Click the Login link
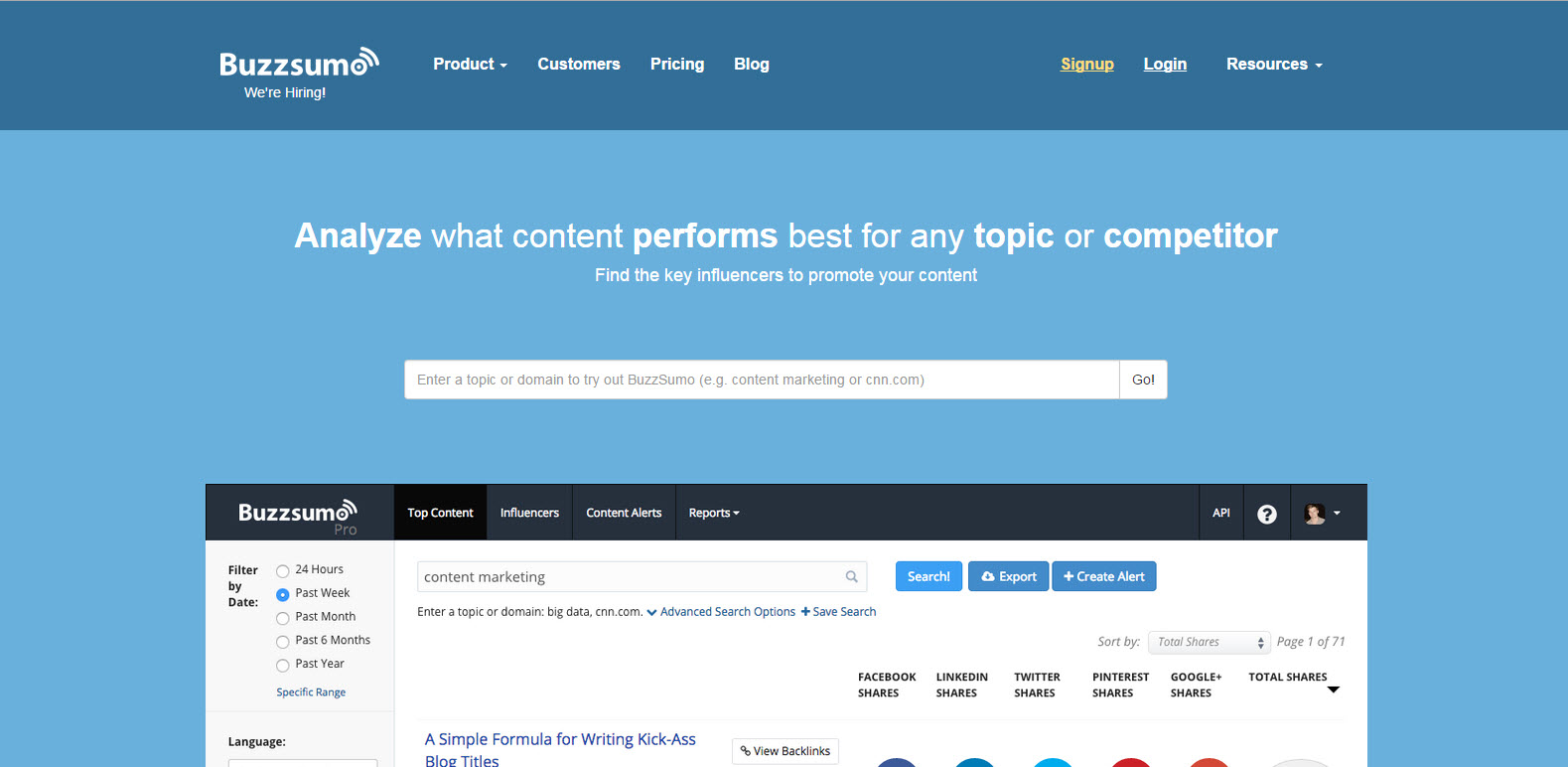The width and height of the screenshot is (1568, 767). [1165, 64]
